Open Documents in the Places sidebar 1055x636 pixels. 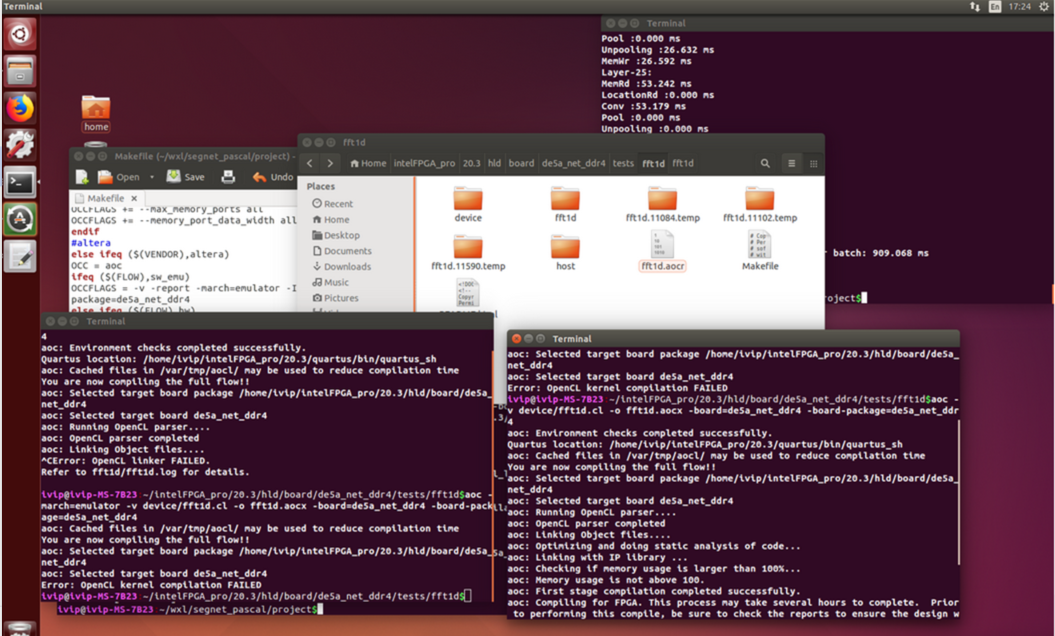(342, 251)
